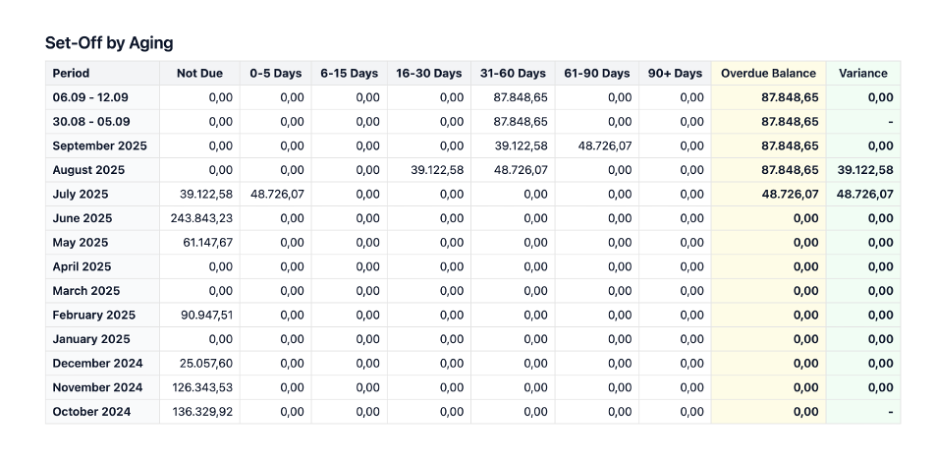Select the "Variance" column header
936x464 pixels.
(x=863, y=73)
